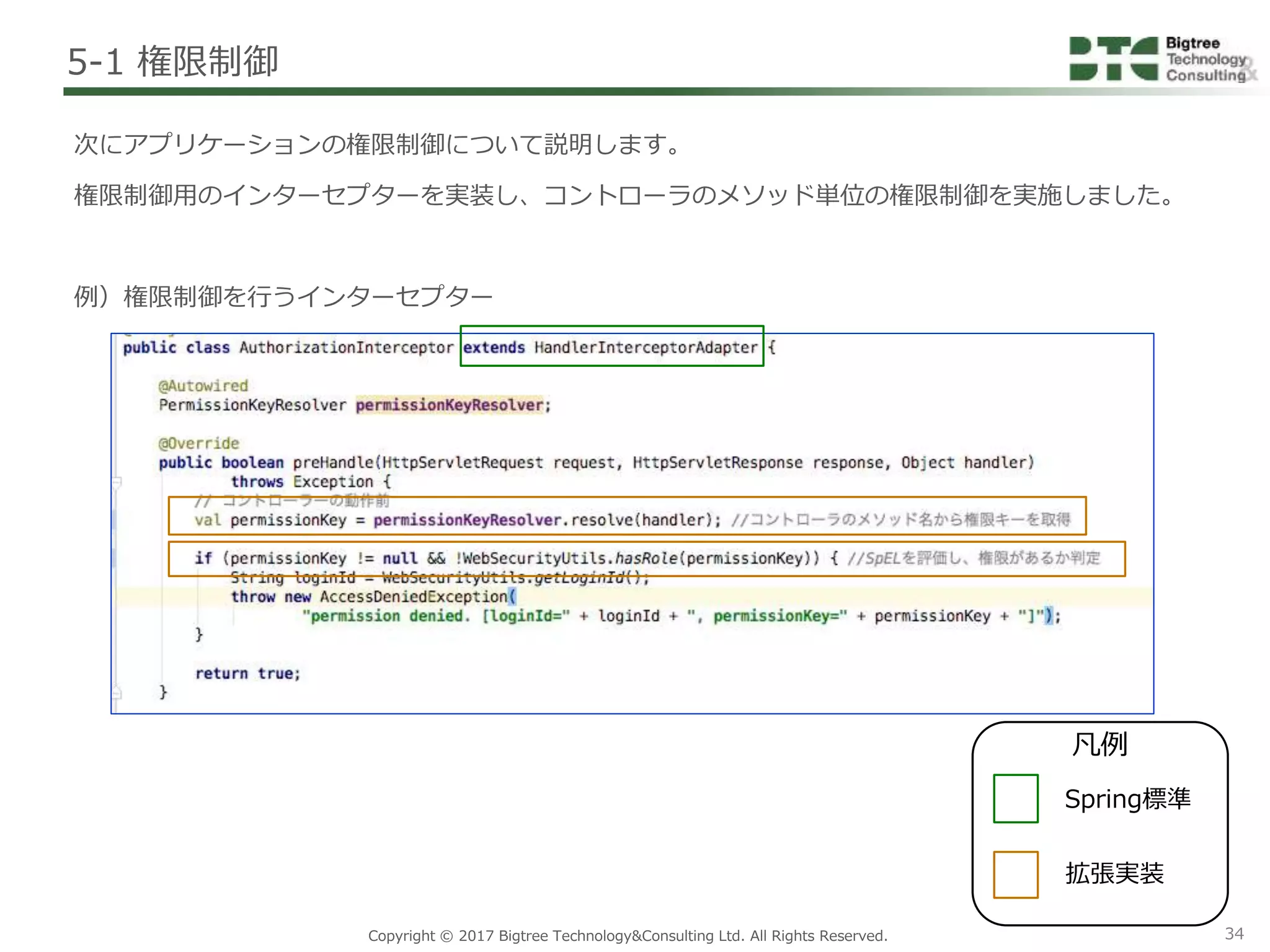The image size is (1270, 952).
Task: Click the fold marker beside the method's closing brace
Action: [117, 693]
